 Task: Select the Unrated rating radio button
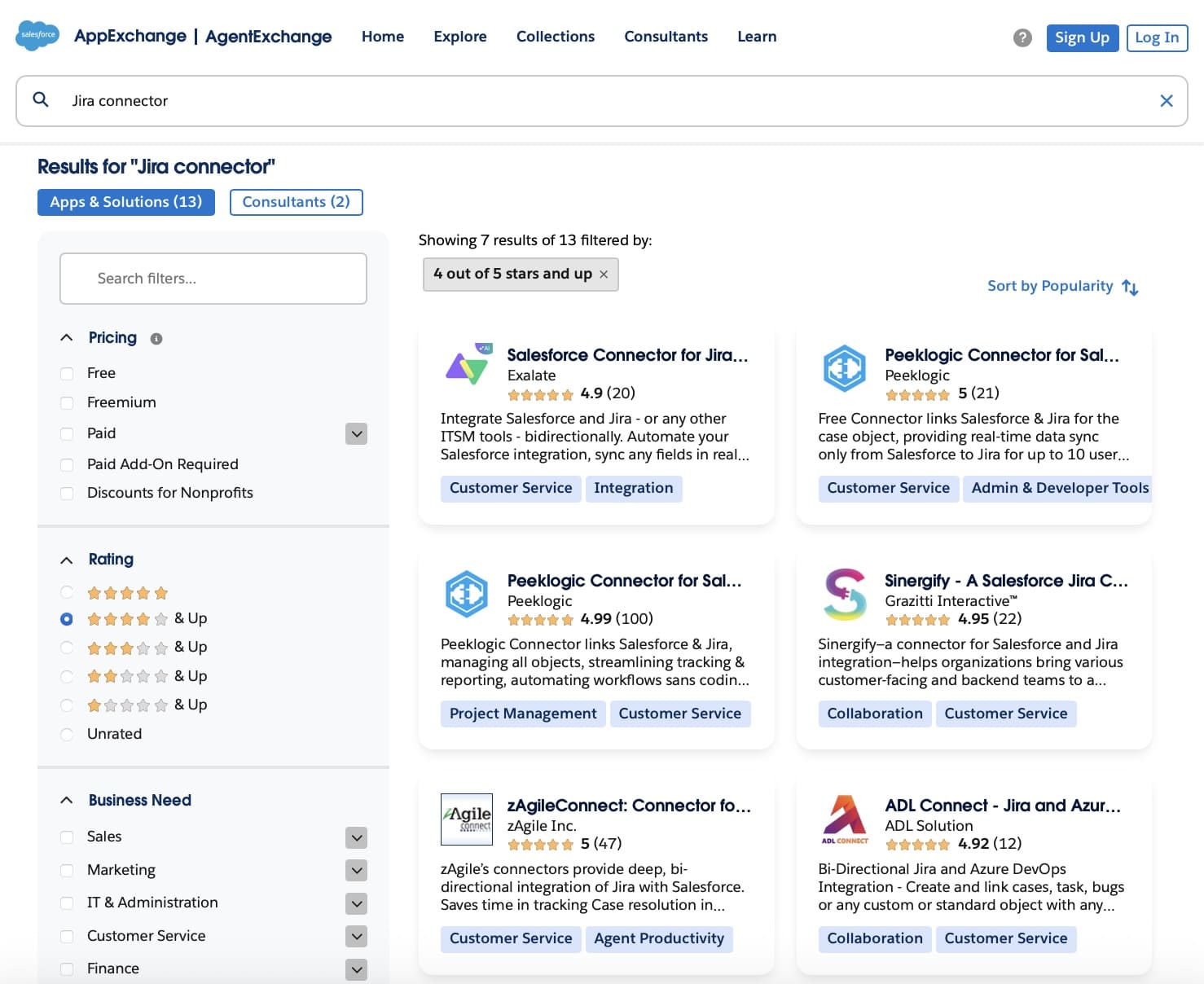pos(66,734)
